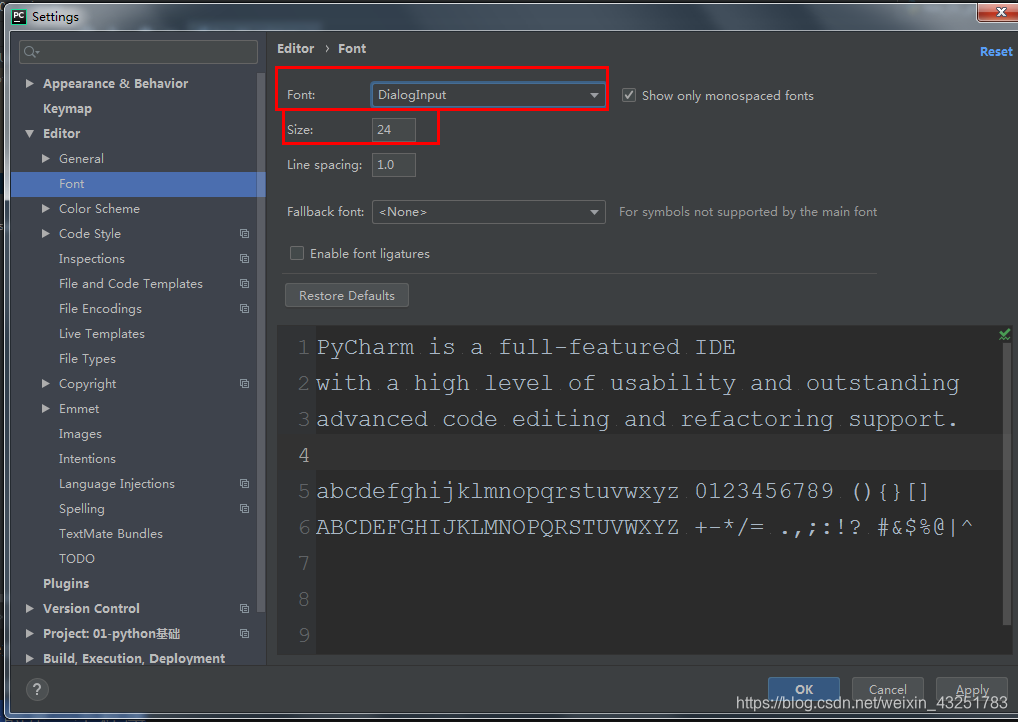Select TextMate Bundles item
This screenshot has height=722, width=1018.
[x=111, y=534]
